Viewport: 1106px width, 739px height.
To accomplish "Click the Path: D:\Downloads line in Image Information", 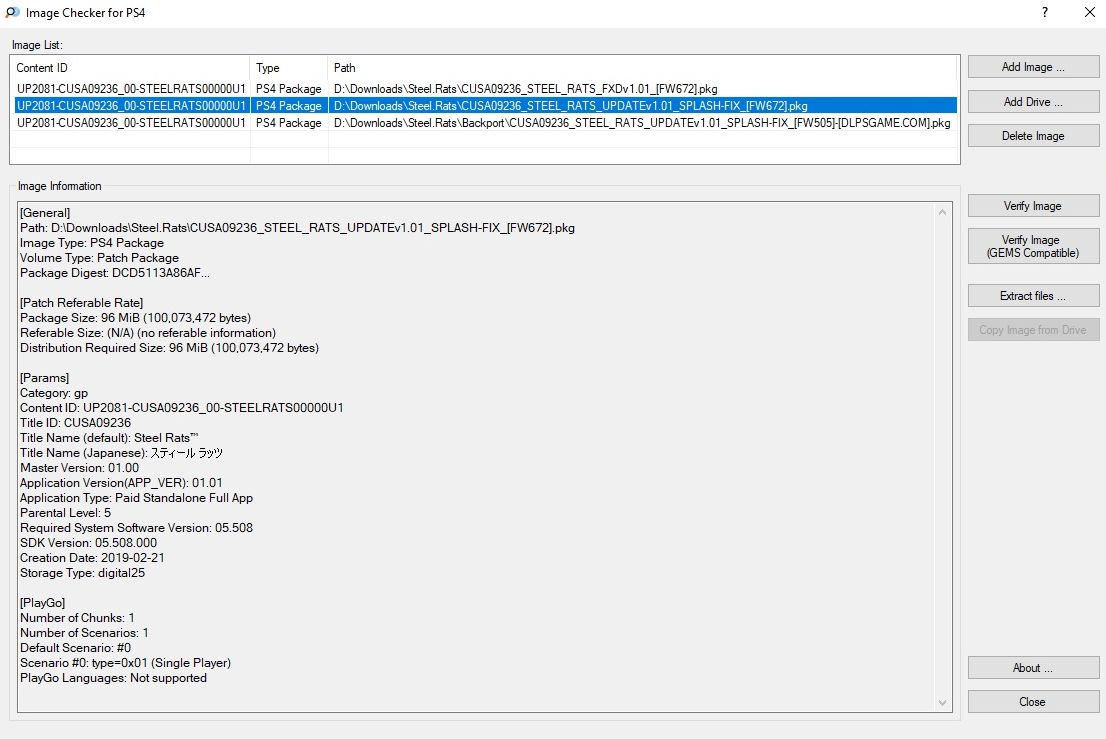I will click(297, 228).
